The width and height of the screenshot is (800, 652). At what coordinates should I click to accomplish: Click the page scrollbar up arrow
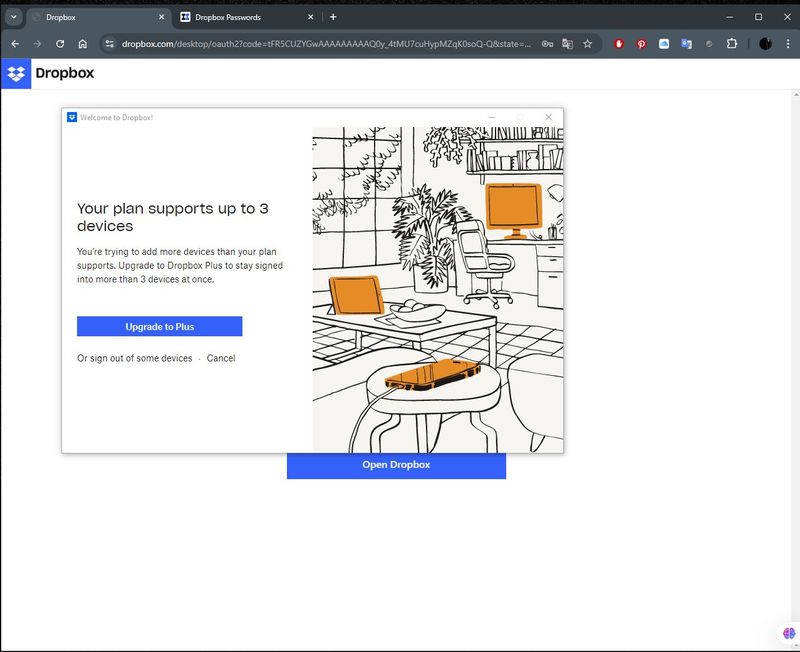pos(796,94)
